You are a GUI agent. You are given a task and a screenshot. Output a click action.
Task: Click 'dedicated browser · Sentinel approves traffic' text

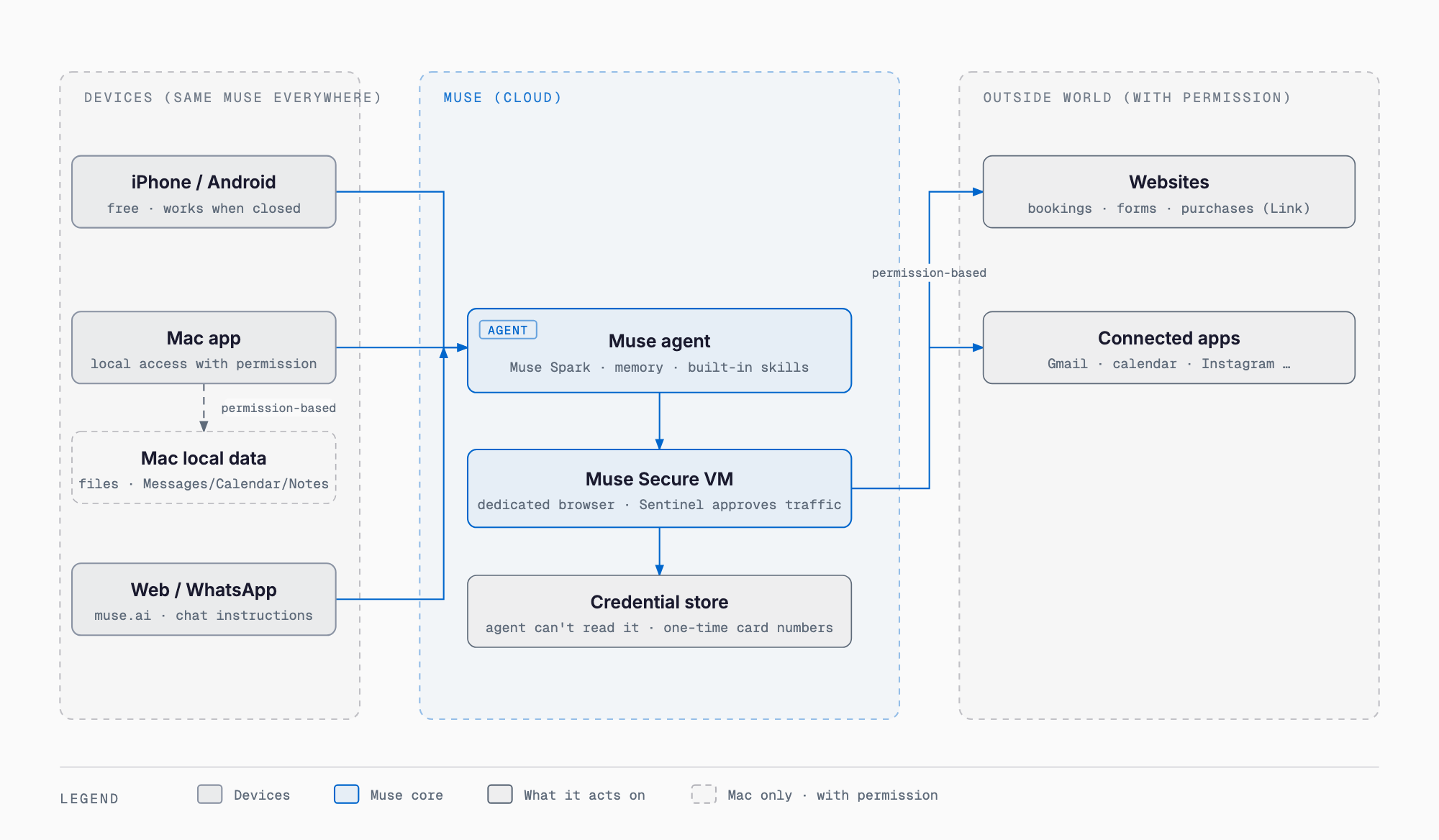coord(659,505)
